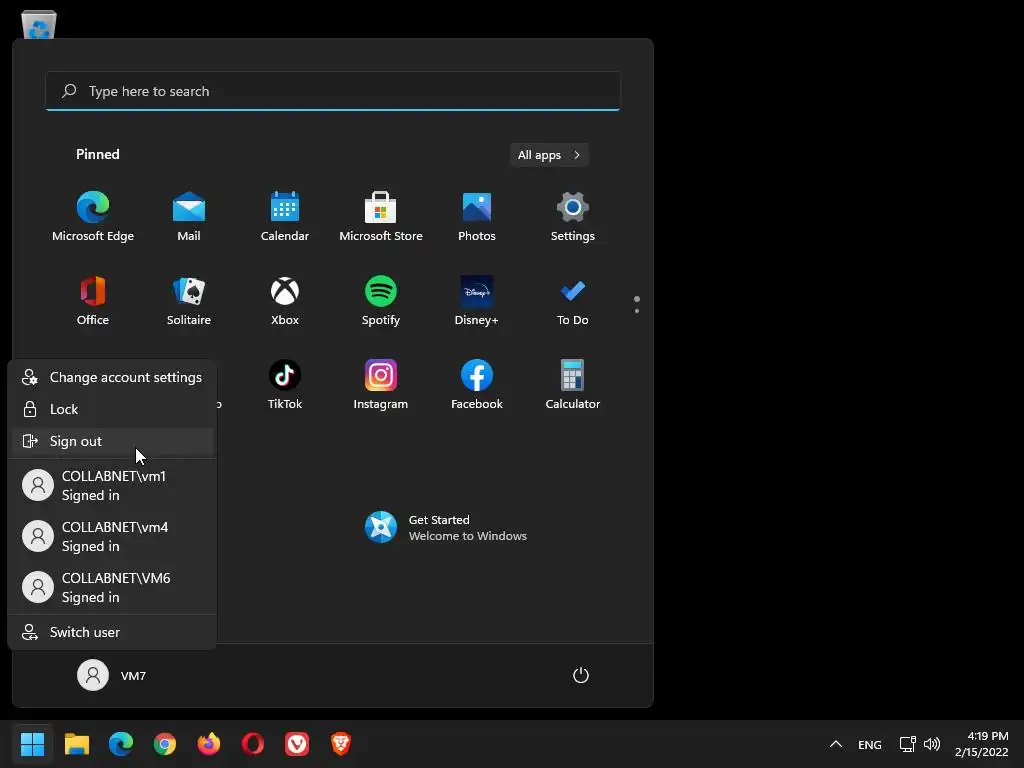Open Spotify
This screenshot has height=768, width=1024.
[381, 300]
